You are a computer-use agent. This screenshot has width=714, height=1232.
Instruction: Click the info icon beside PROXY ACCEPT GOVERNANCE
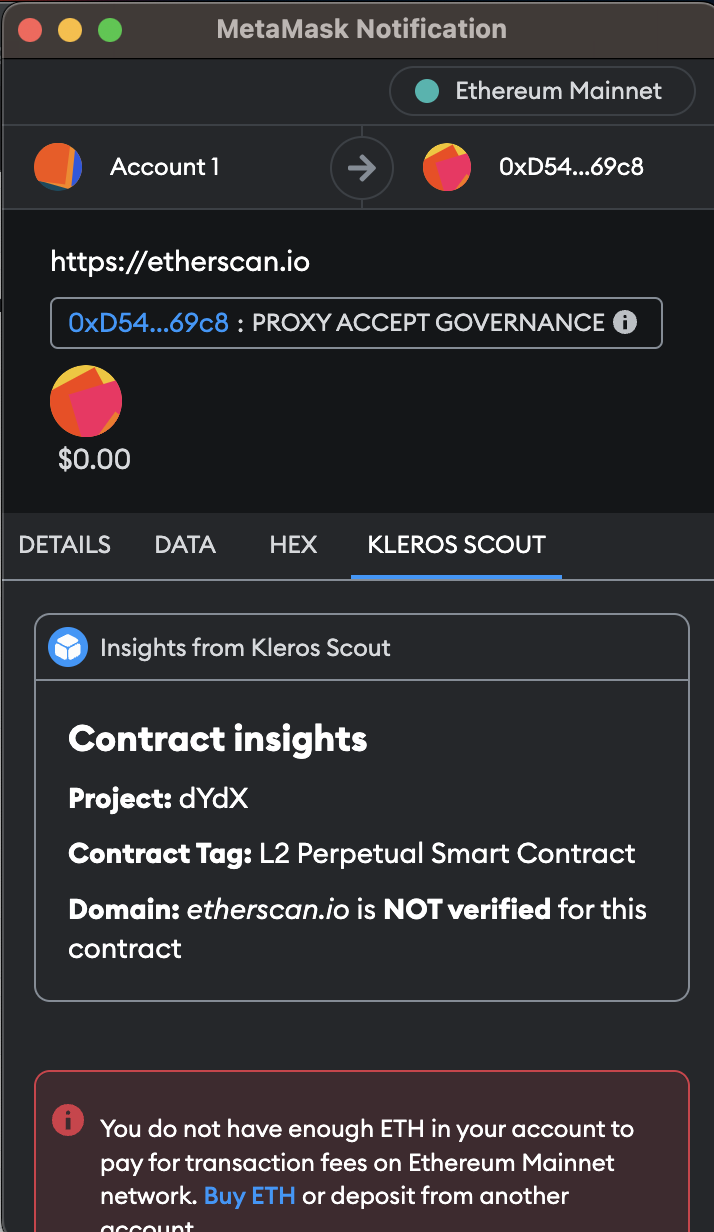pyautogui.click(x=625, y=322)
